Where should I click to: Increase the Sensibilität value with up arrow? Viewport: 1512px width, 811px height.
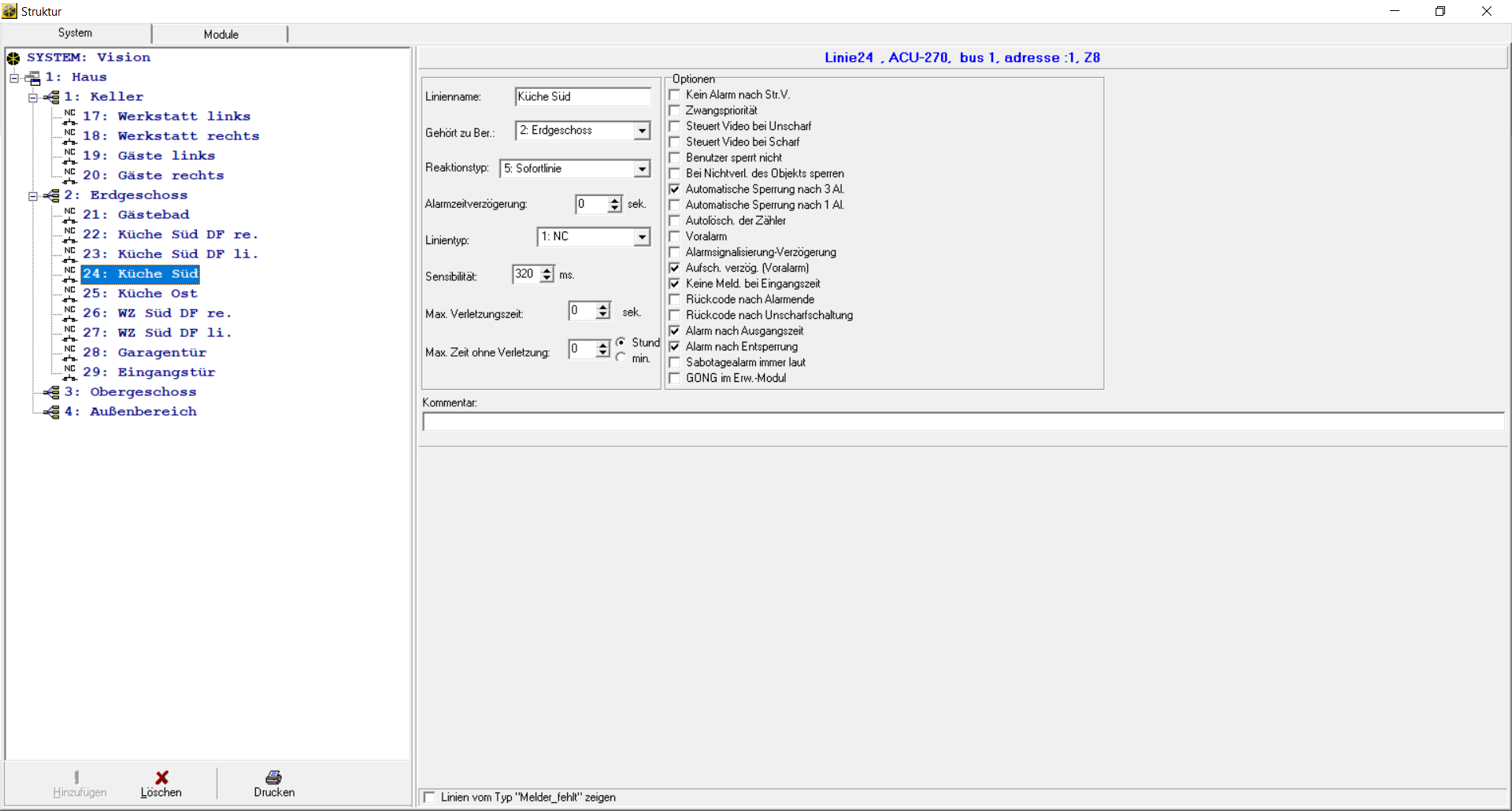point(547,270)
